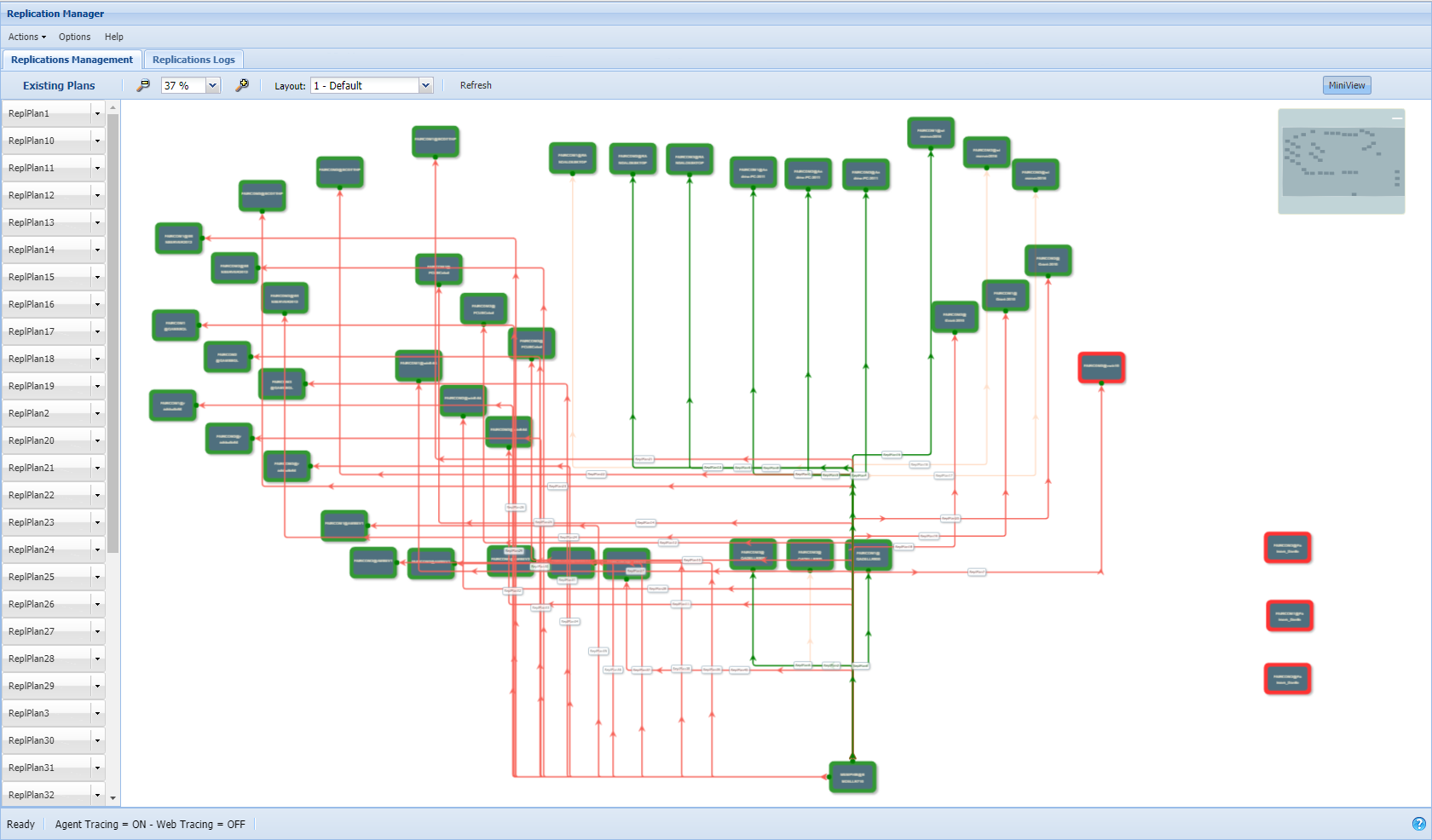Open the Help menu

click(114, 37)
